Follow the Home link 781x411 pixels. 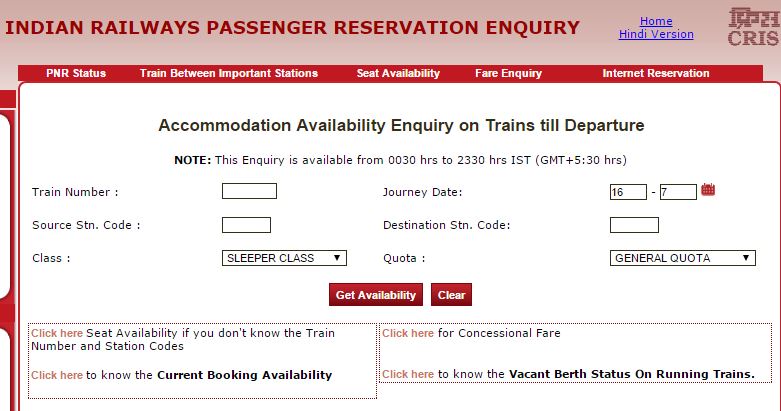pyautogui.click(x=656, y=21)
